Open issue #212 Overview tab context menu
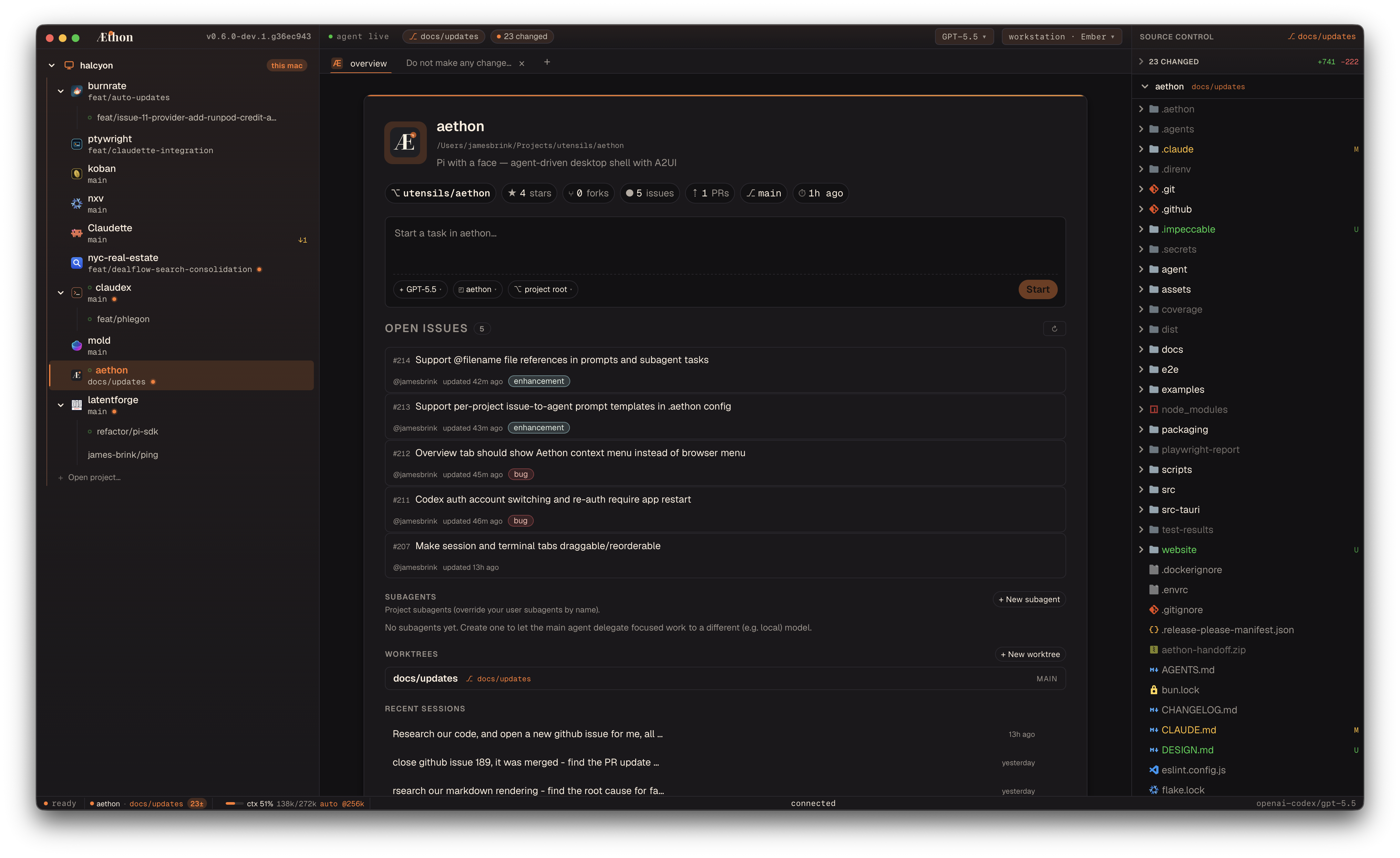This screenshot has height=858, width=1400. pos(725,463)
